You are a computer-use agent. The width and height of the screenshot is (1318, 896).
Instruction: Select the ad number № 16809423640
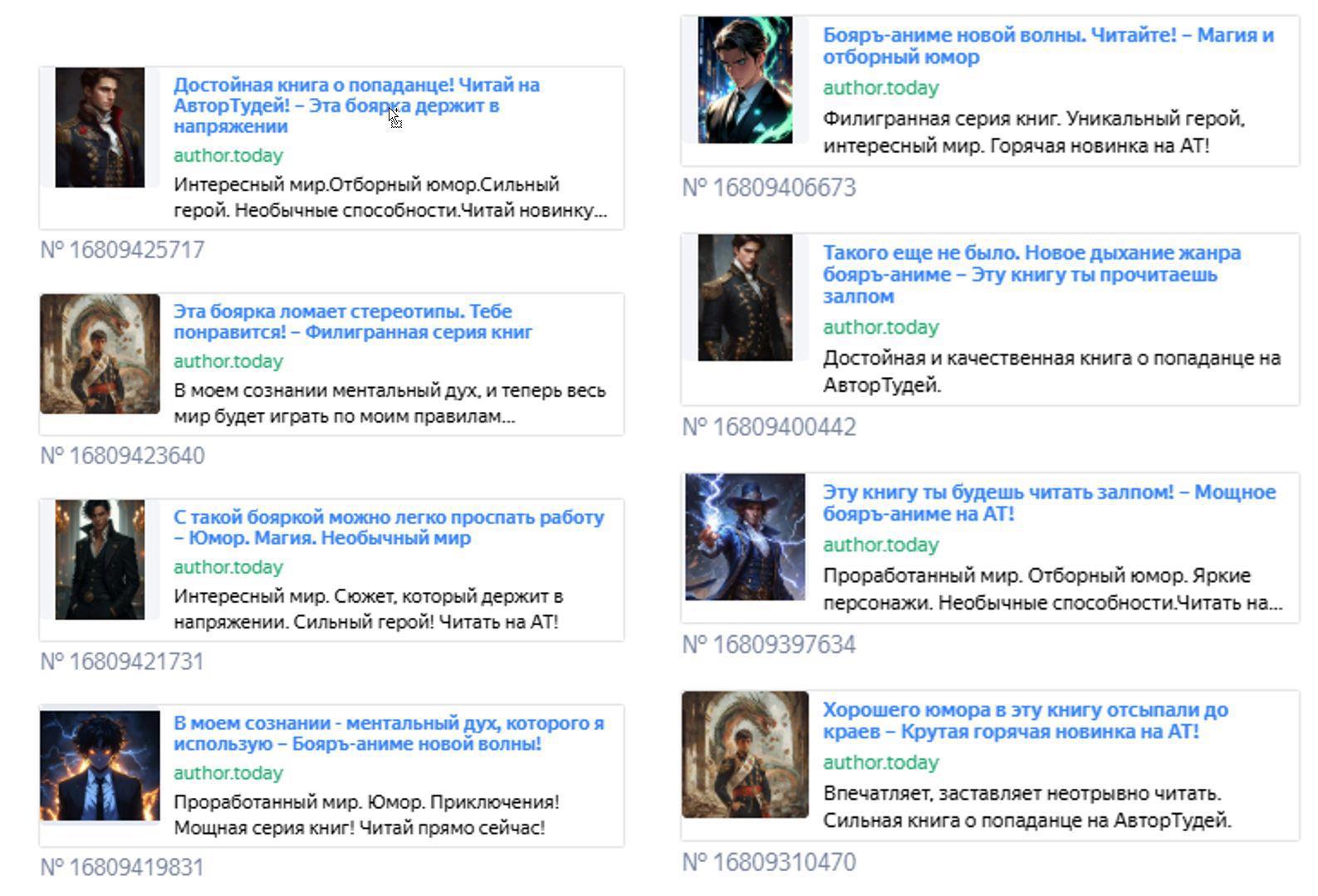click(x=122, y=456)
